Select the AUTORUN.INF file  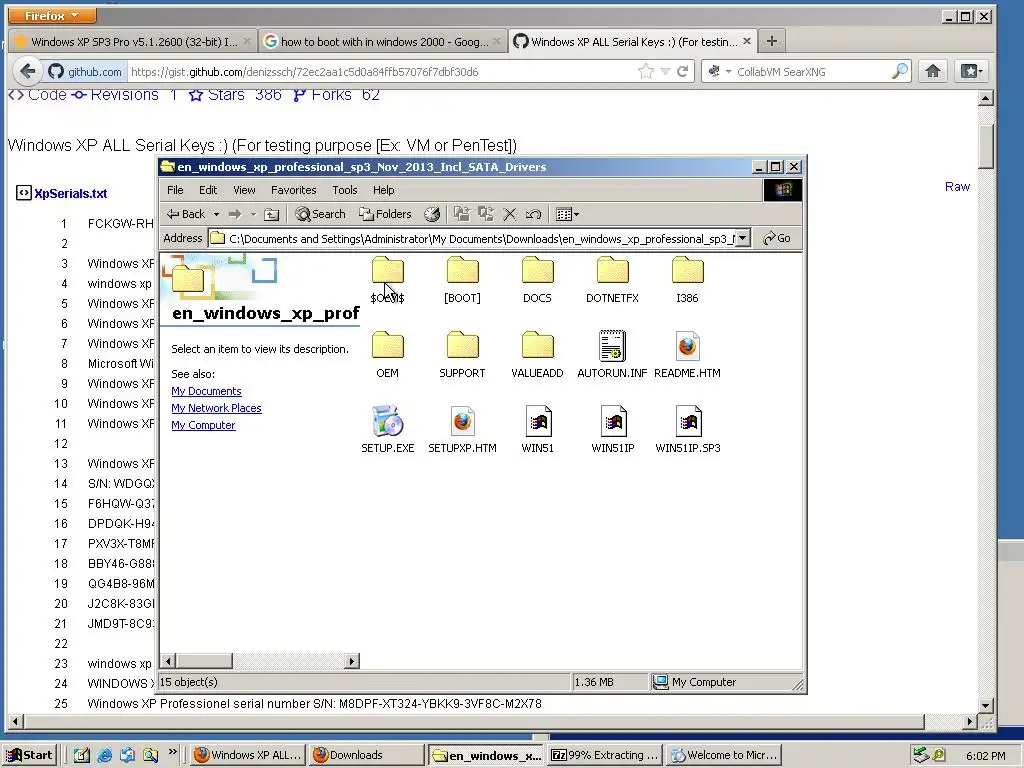[x=613, y=355]
